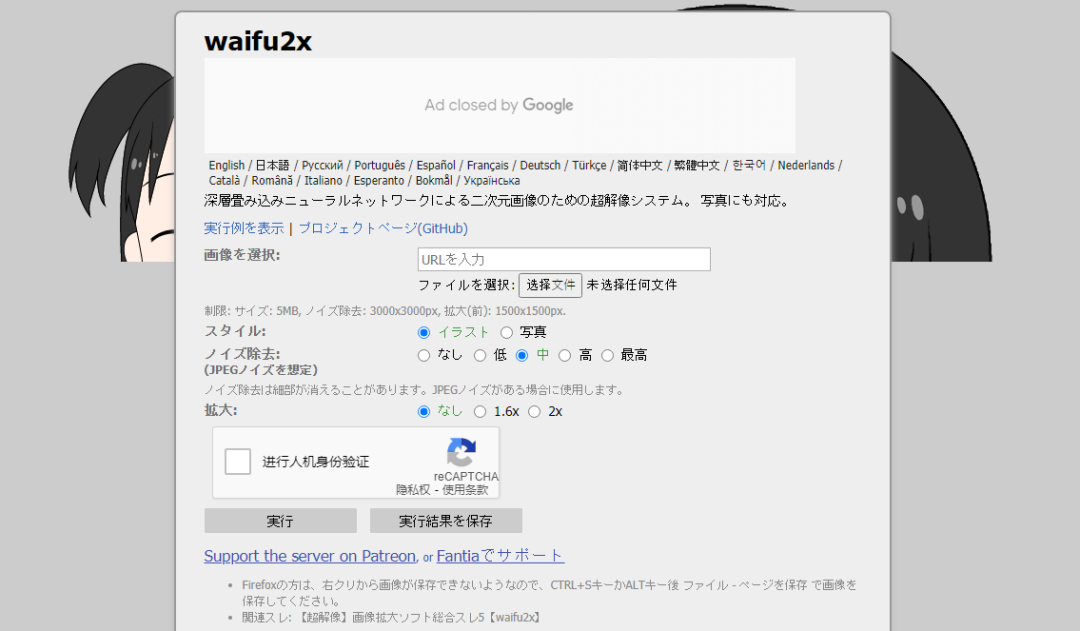This screenshot has height=631, width=1080.
Task: Set noise reduction to 低
Action: tap(480, 355)
